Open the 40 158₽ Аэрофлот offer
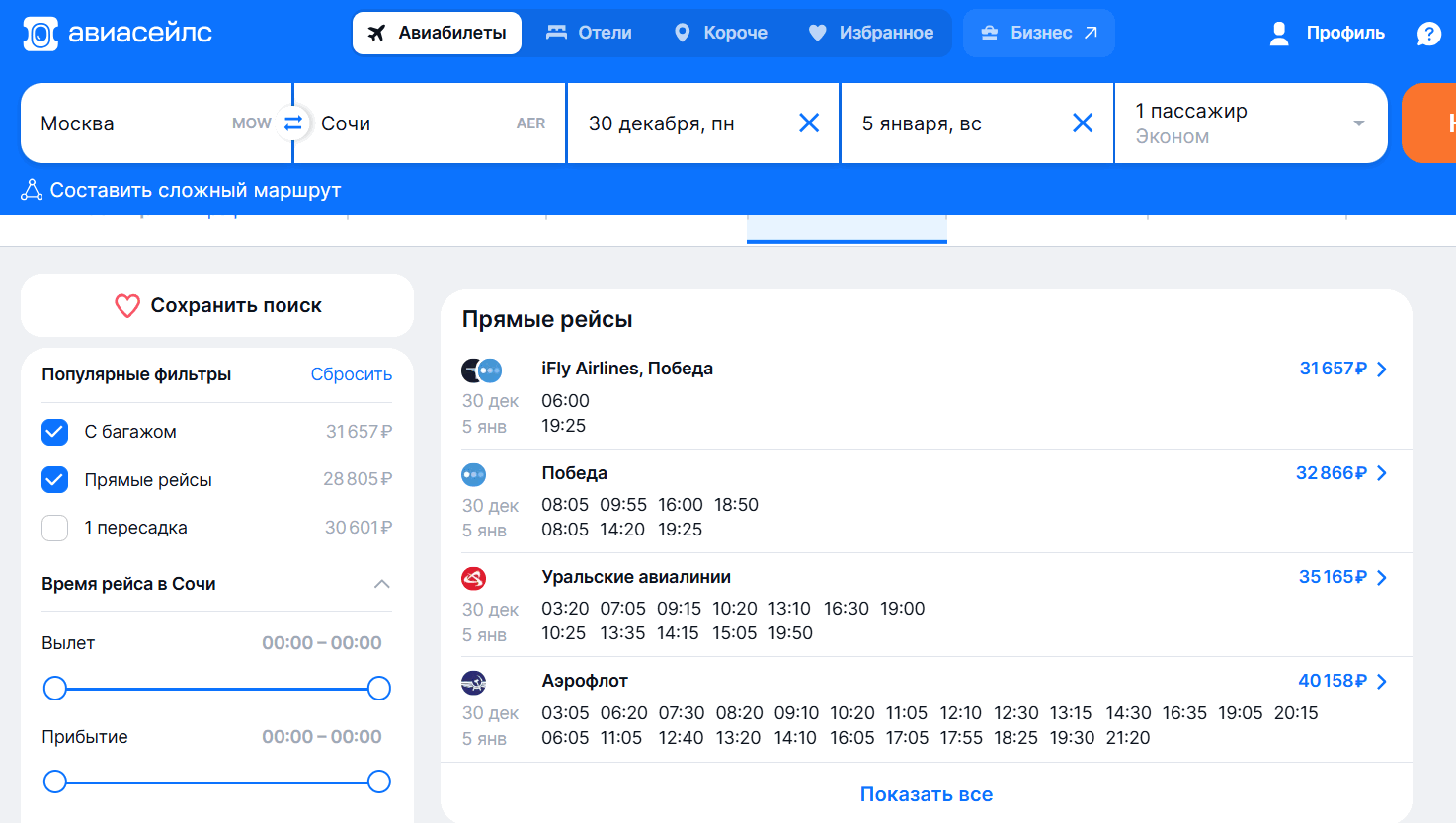 (x=1333, y=681)
